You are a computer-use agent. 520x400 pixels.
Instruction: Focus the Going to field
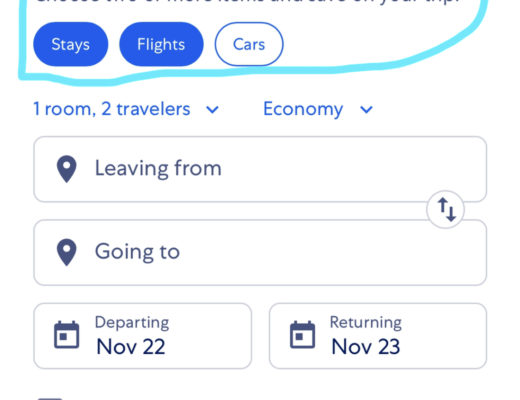coord(260,252)
